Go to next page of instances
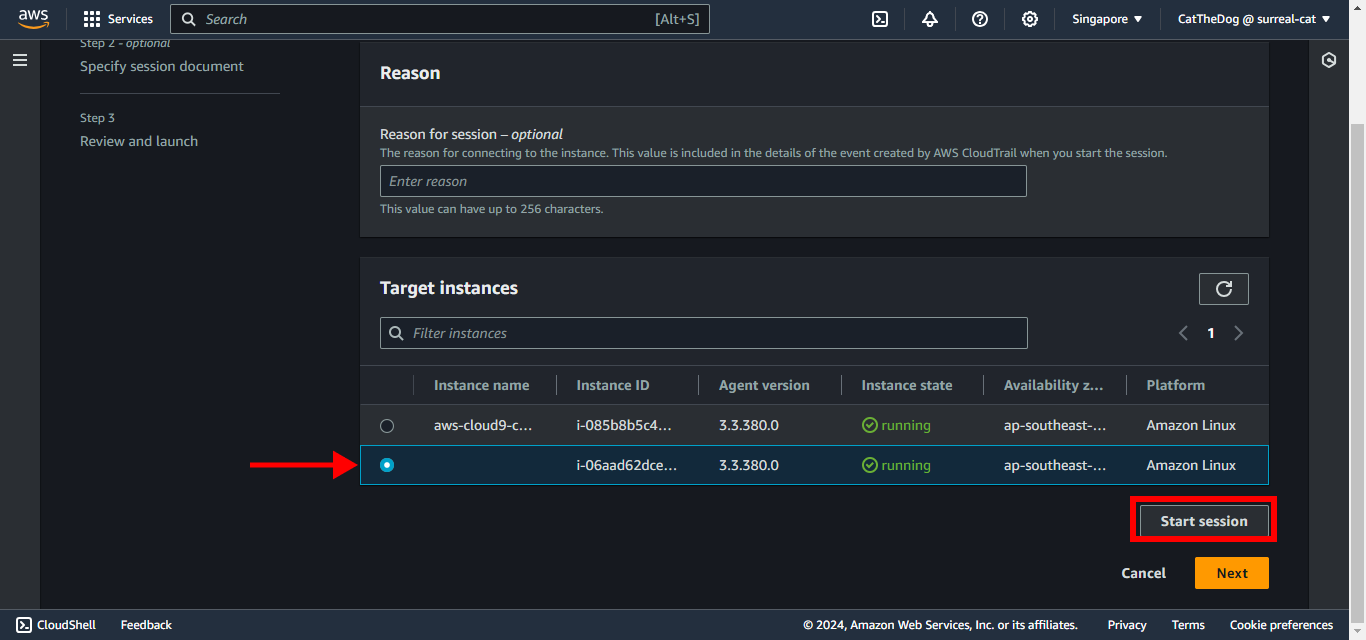1366x640 pixels. [x=1239, y=333]
